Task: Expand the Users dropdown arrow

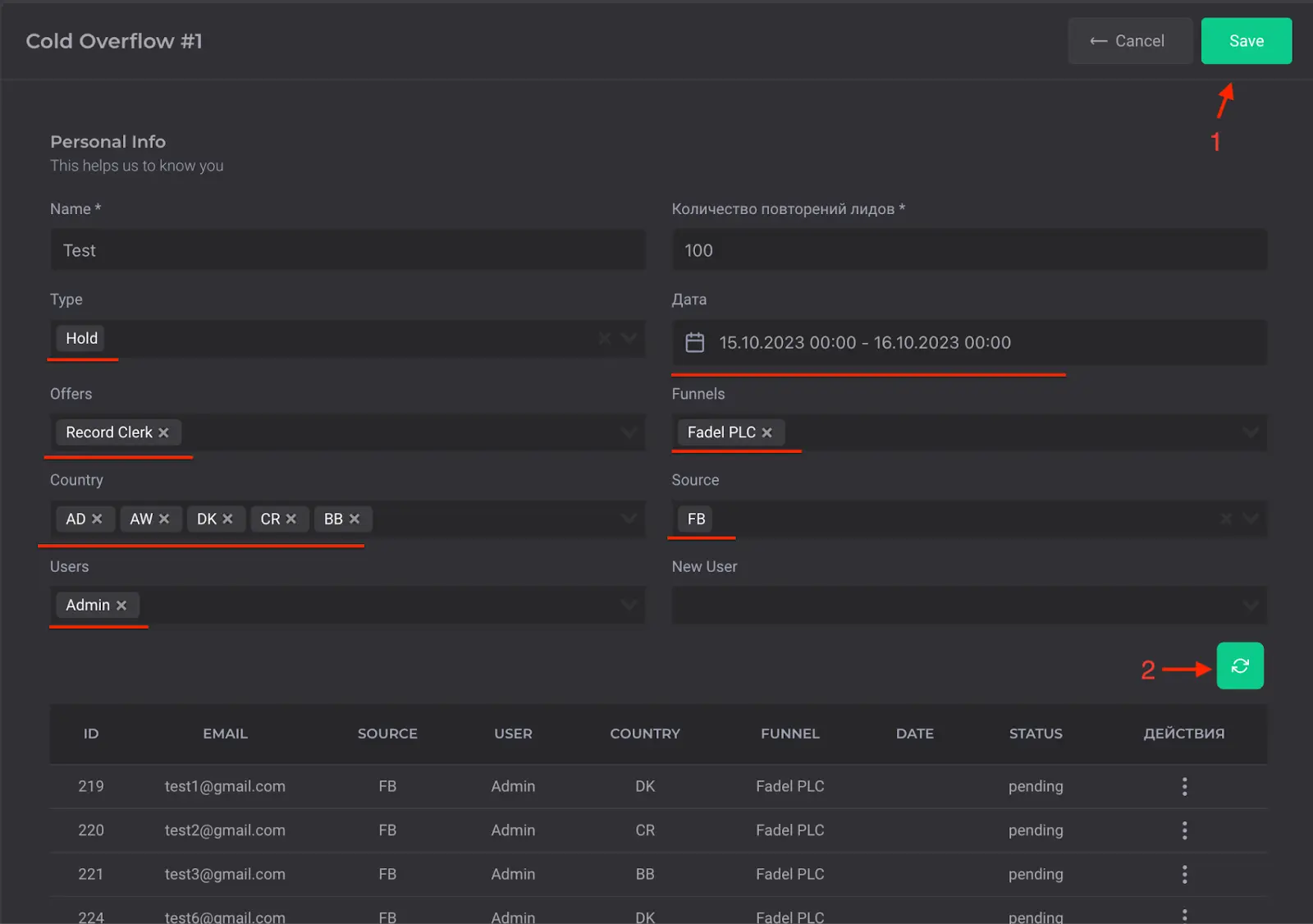Action: [x=629, y=606]
